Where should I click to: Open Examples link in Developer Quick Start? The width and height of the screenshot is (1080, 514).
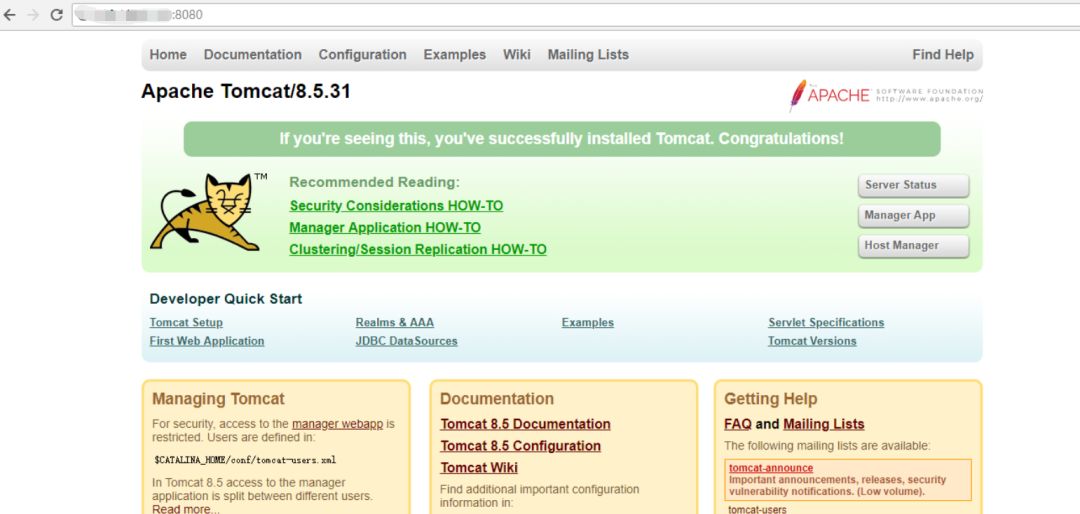588,322
